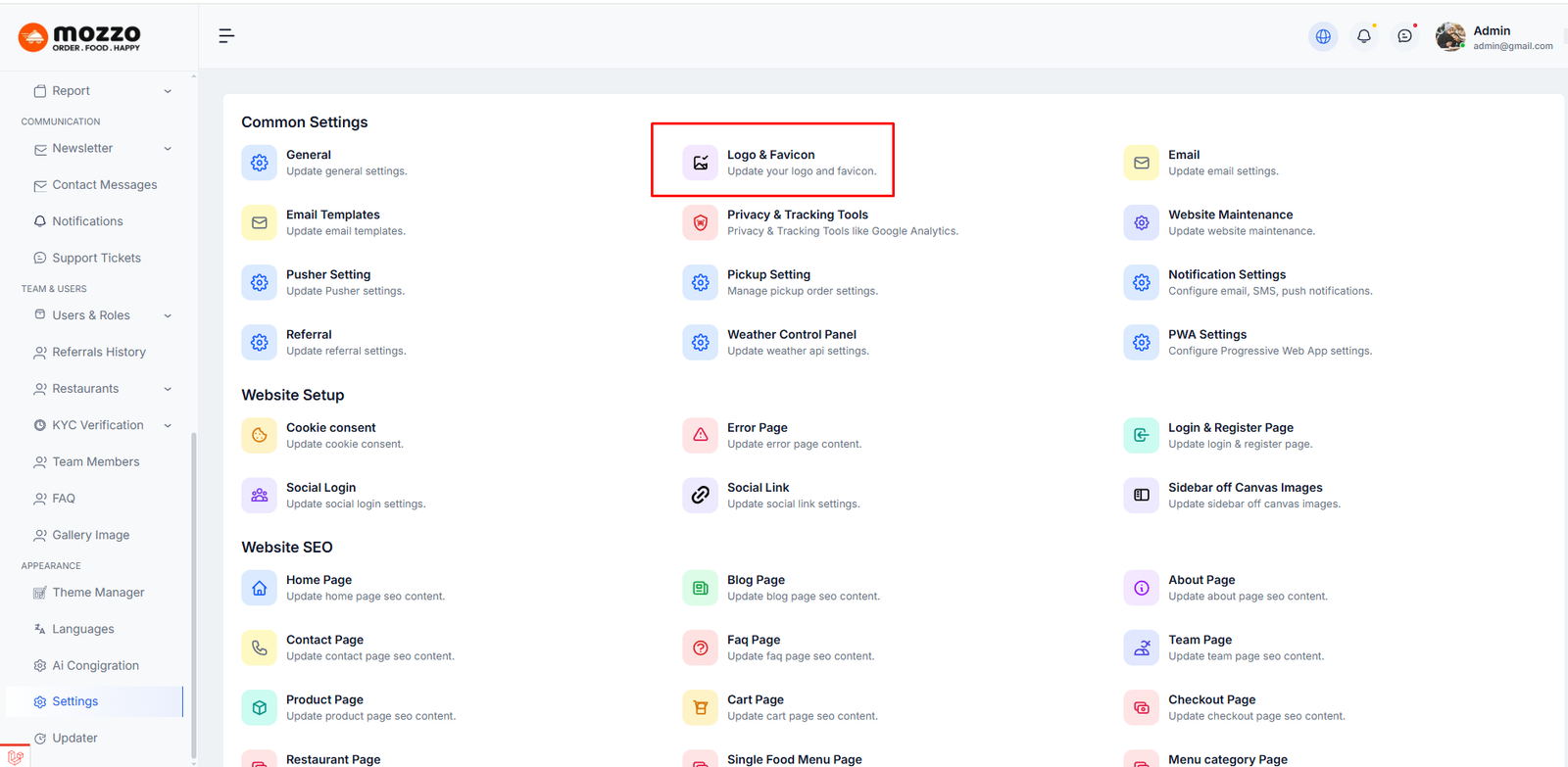Click the Social Login people icon
This screenshot has height=767, width=1568.
(x=260, y=495)
